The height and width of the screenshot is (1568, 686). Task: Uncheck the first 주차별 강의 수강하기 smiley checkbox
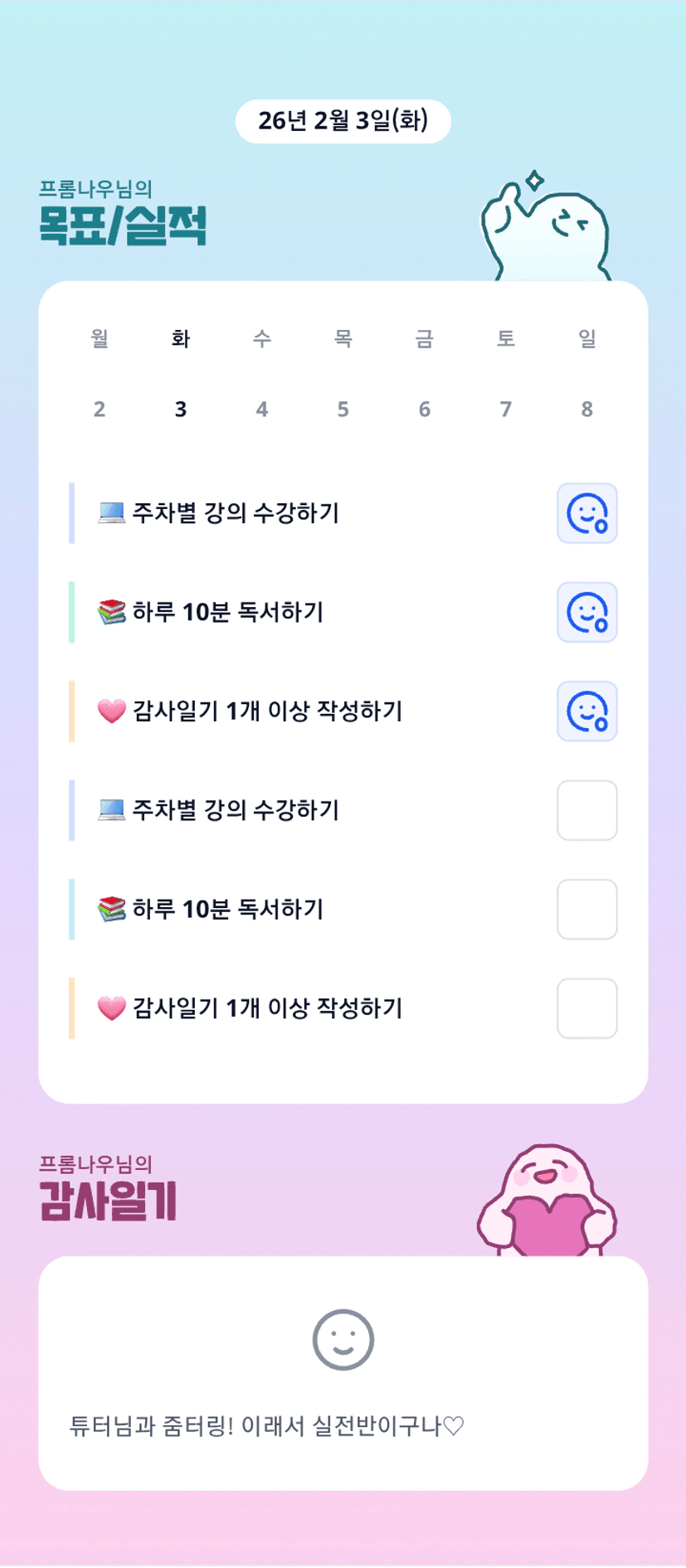point(586,513)
